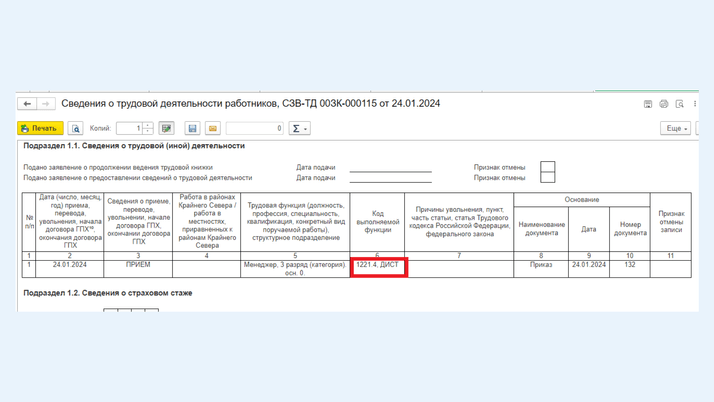Check the first Признак отмены box
The image size is (714, 402).
pyautogui.click(x=547, y=167)
